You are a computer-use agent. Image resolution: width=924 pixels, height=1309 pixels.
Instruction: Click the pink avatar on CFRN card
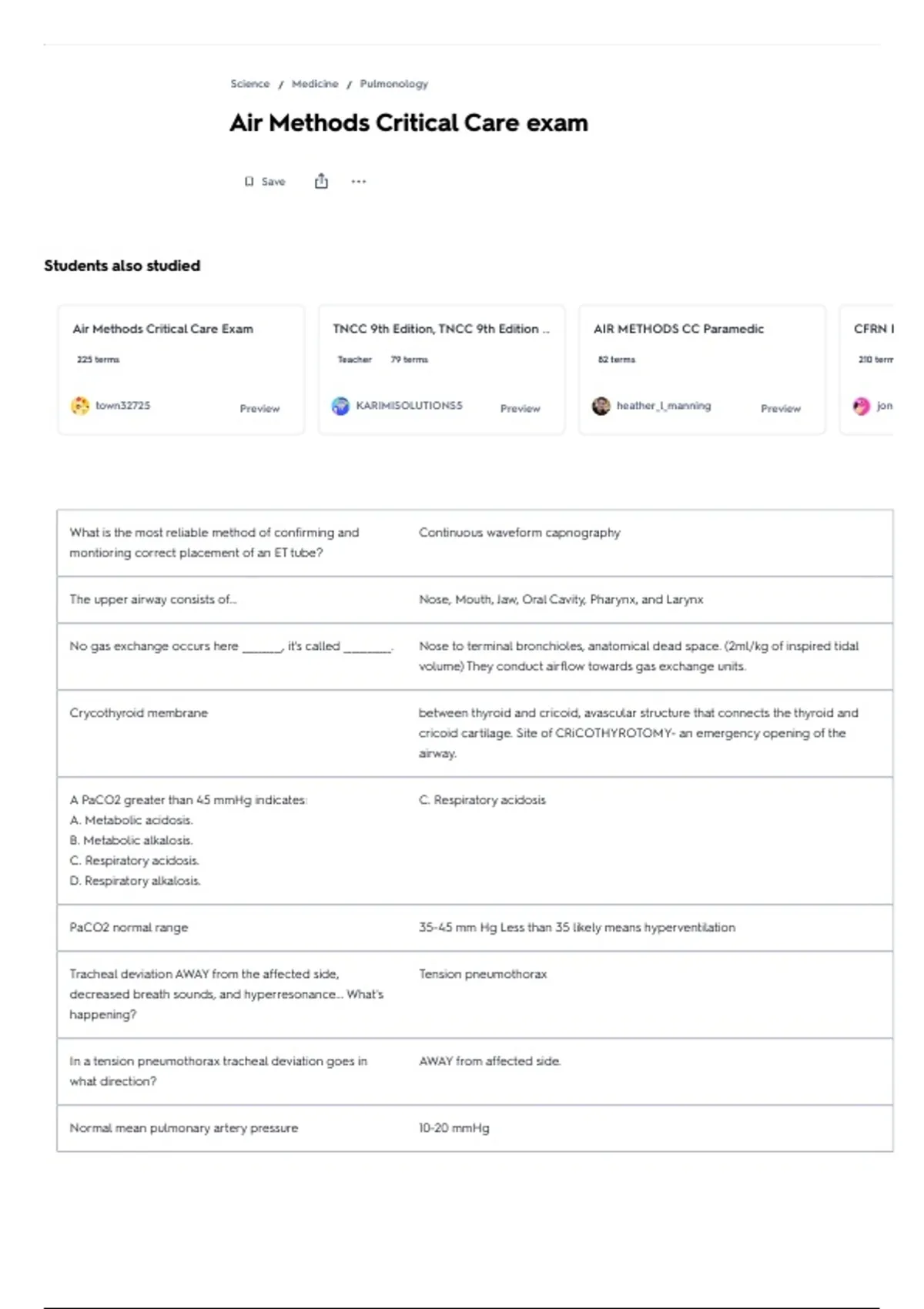tap(862, 406)
